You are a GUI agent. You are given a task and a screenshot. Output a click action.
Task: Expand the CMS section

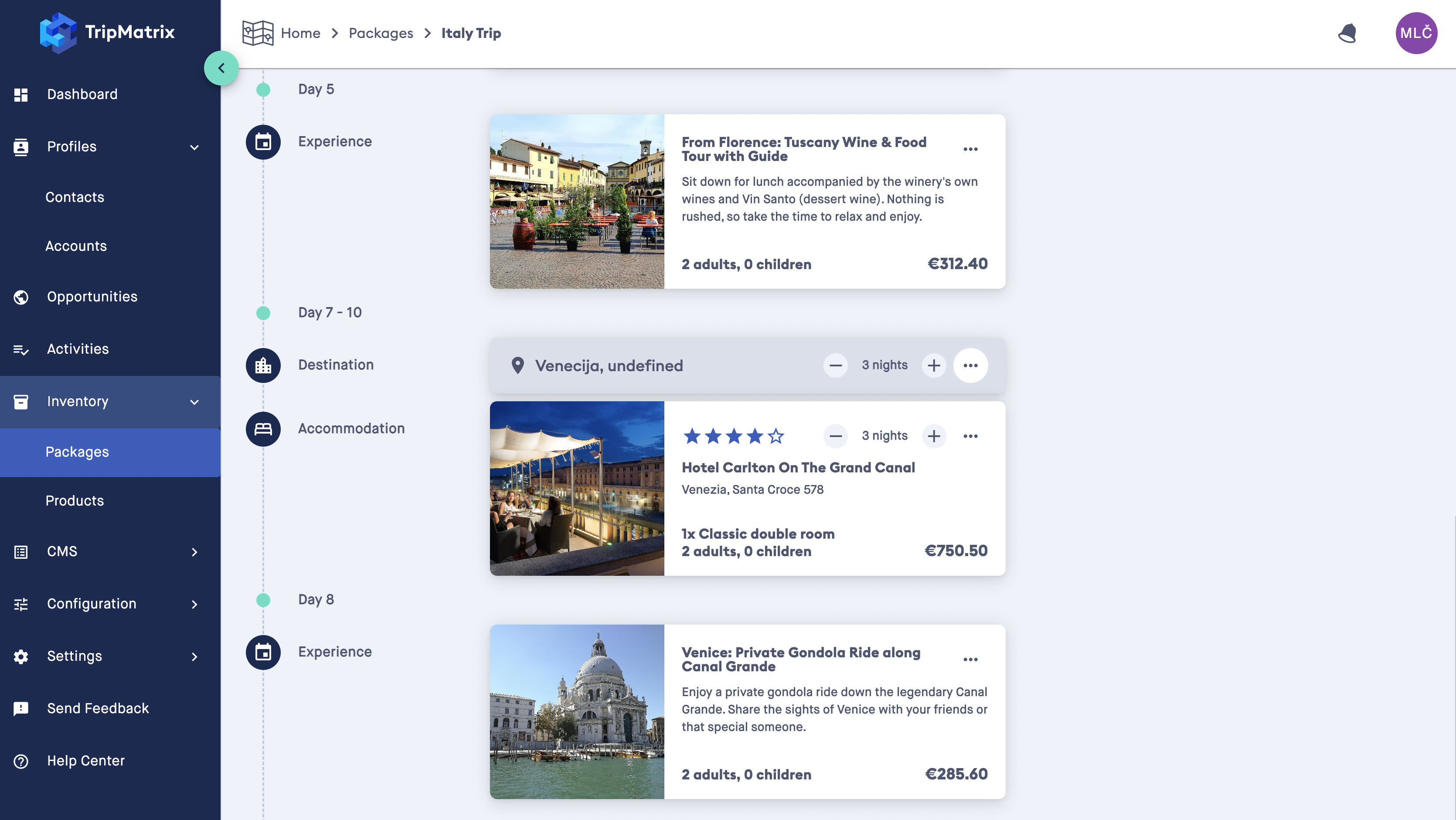click(x=194, y=552)
